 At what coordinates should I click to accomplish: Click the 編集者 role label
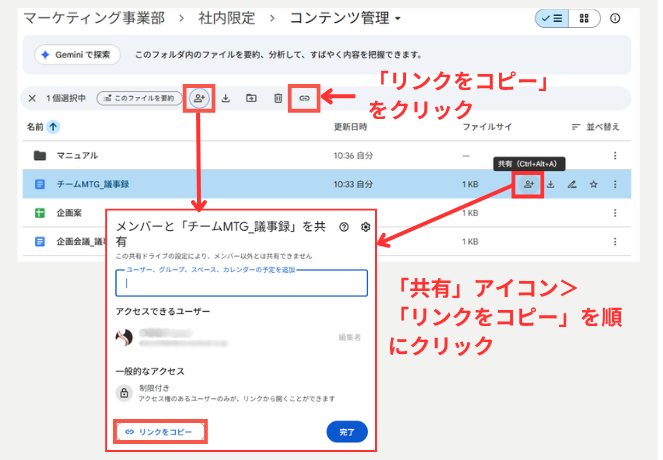350,337
